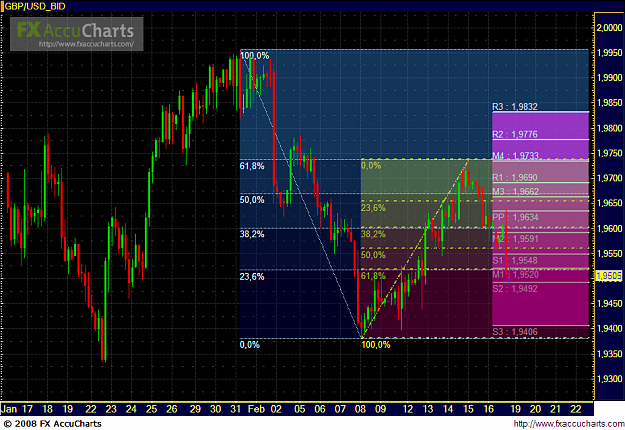Viewport: 625px width, 430px height.
Task: Click the R2 : 1,9776 pivot label
Action: click(x=515, y=134)
